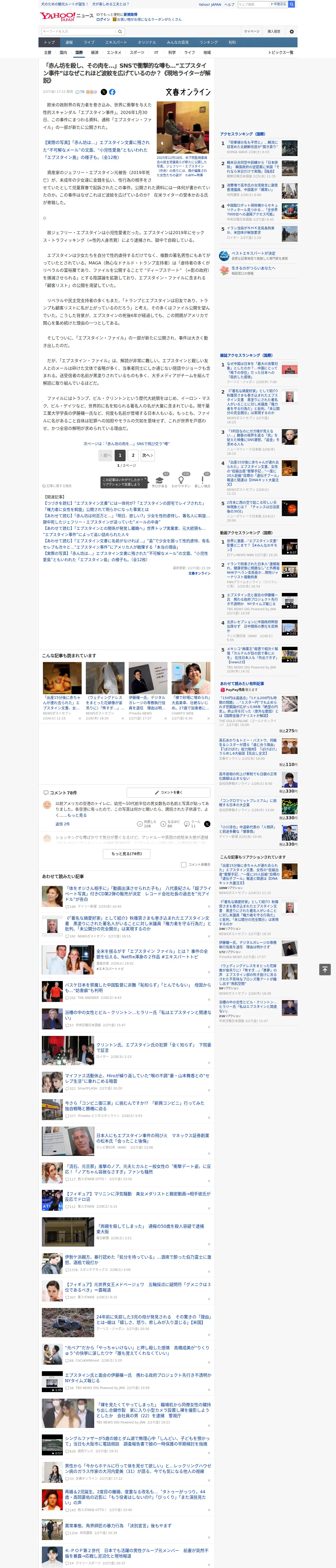Select the 速報 navigation tab

click(69, 43)
